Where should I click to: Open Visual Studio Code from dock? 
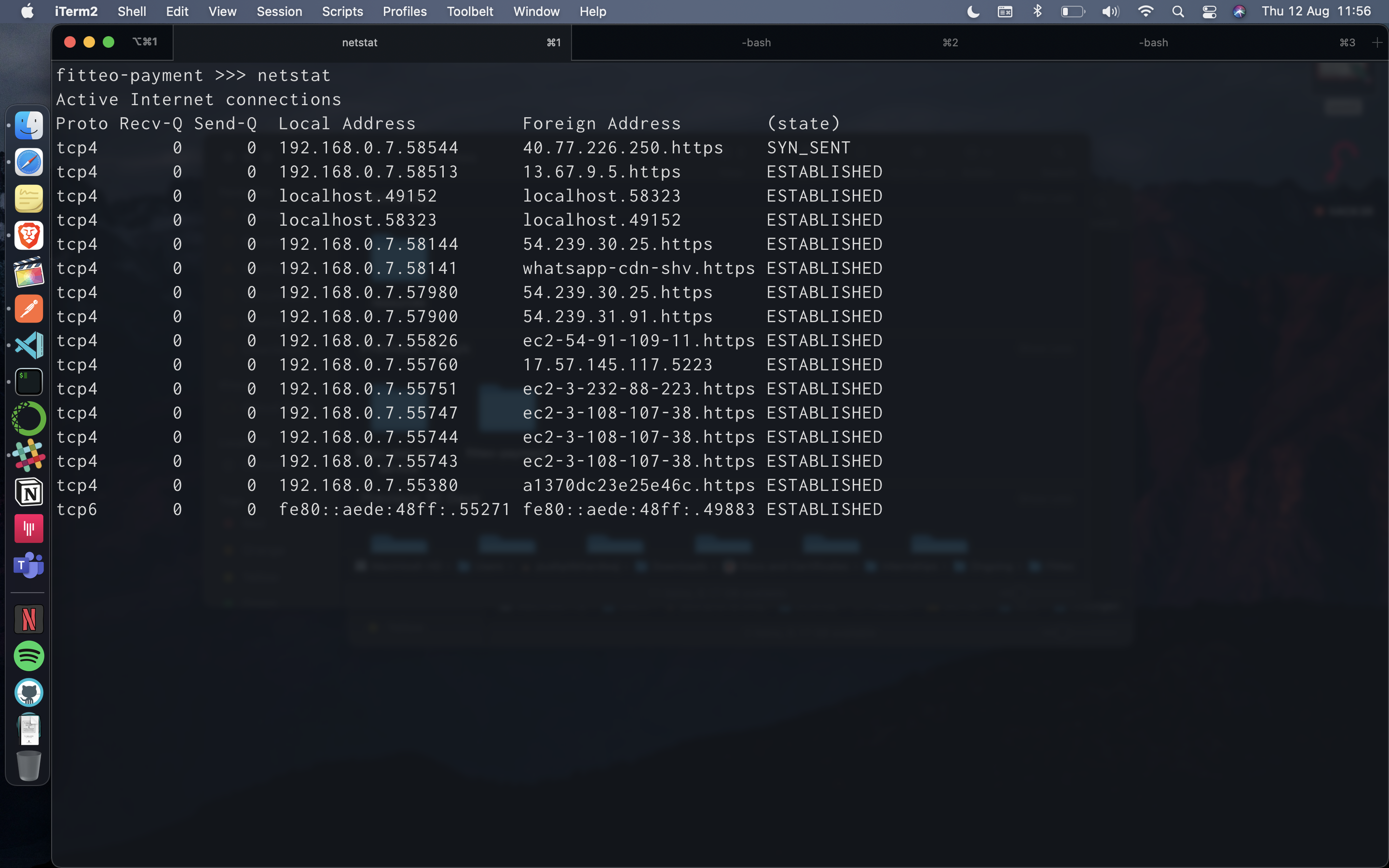point(29,345)
